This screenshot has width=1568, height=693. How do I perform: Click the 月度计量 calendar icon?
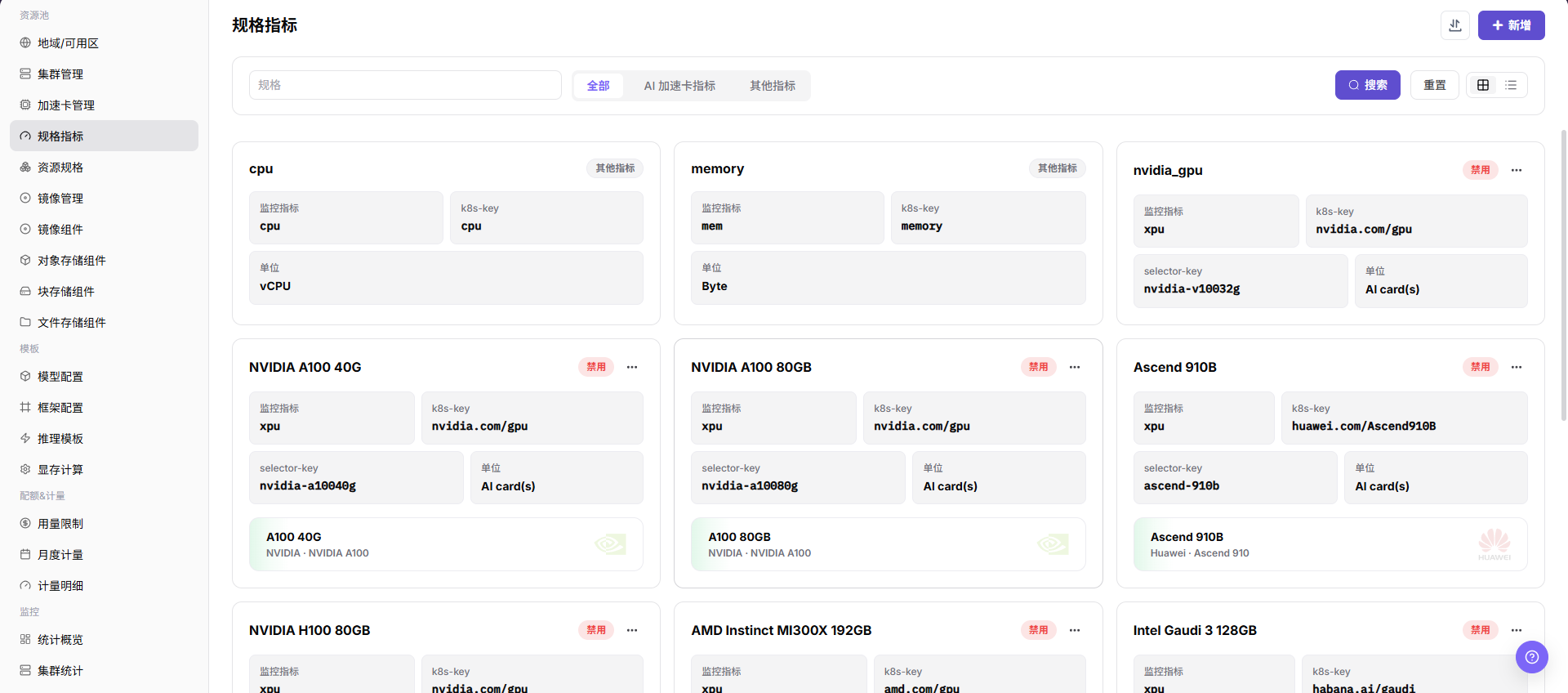click(25, 555)
